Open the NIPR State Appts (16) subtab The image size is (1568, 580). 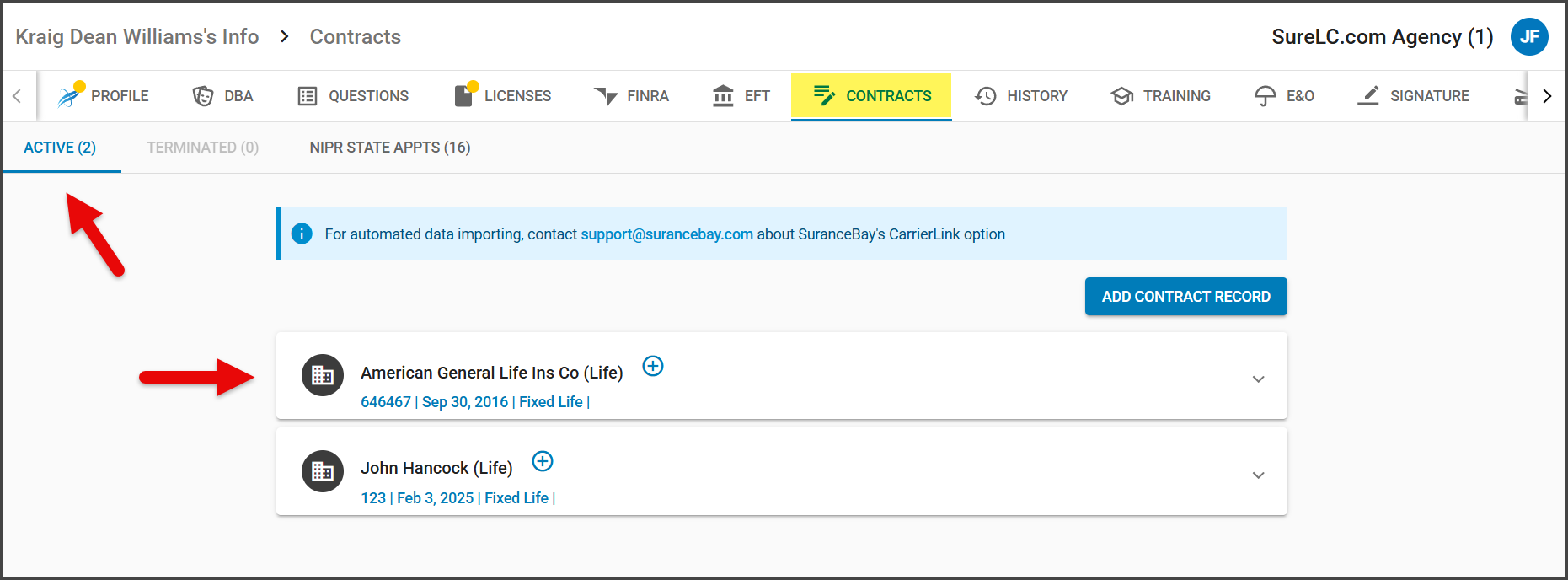coord(390,148)
